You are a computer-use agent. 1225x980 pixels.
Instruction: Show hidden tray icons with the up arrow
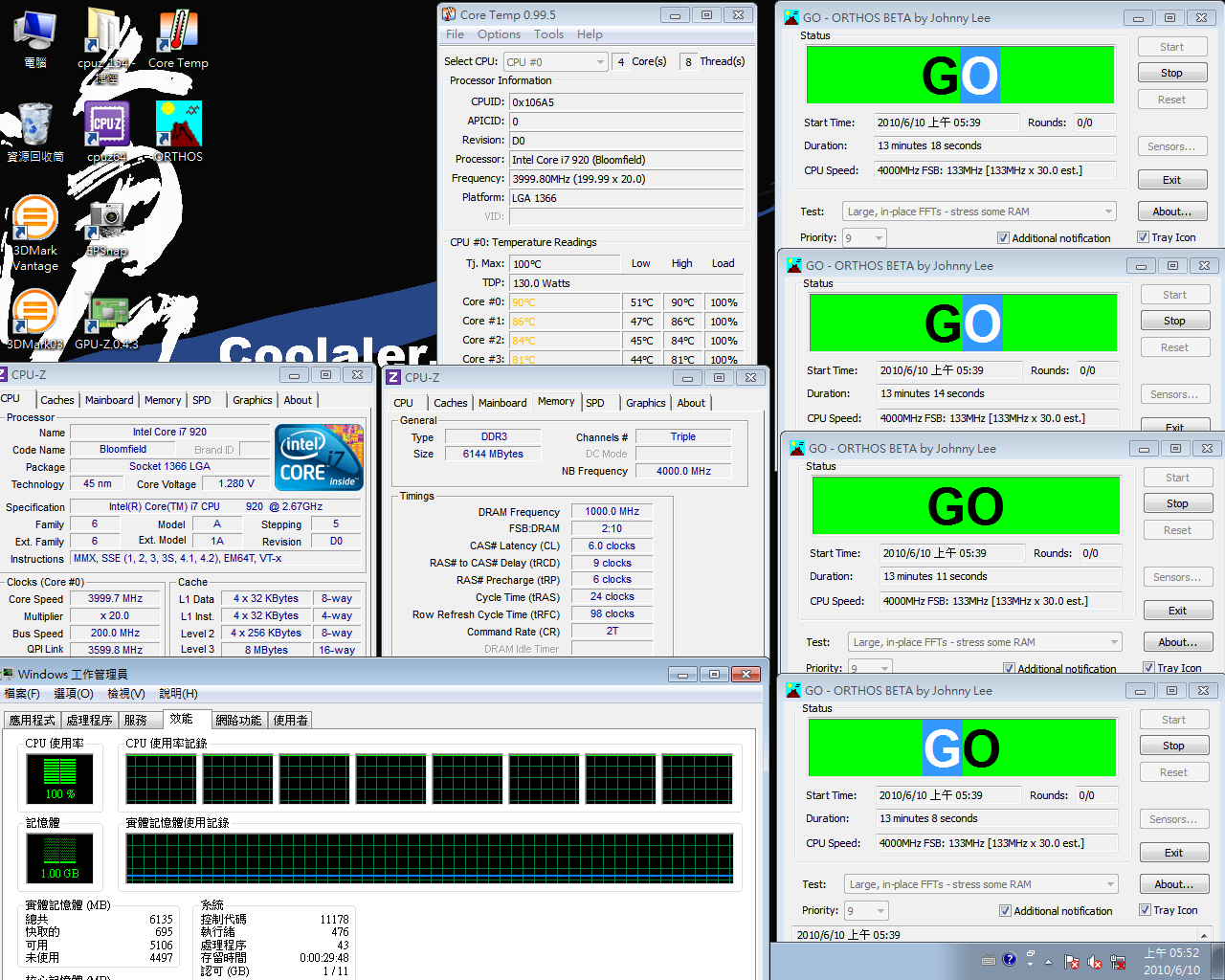tap(1048, 962)
